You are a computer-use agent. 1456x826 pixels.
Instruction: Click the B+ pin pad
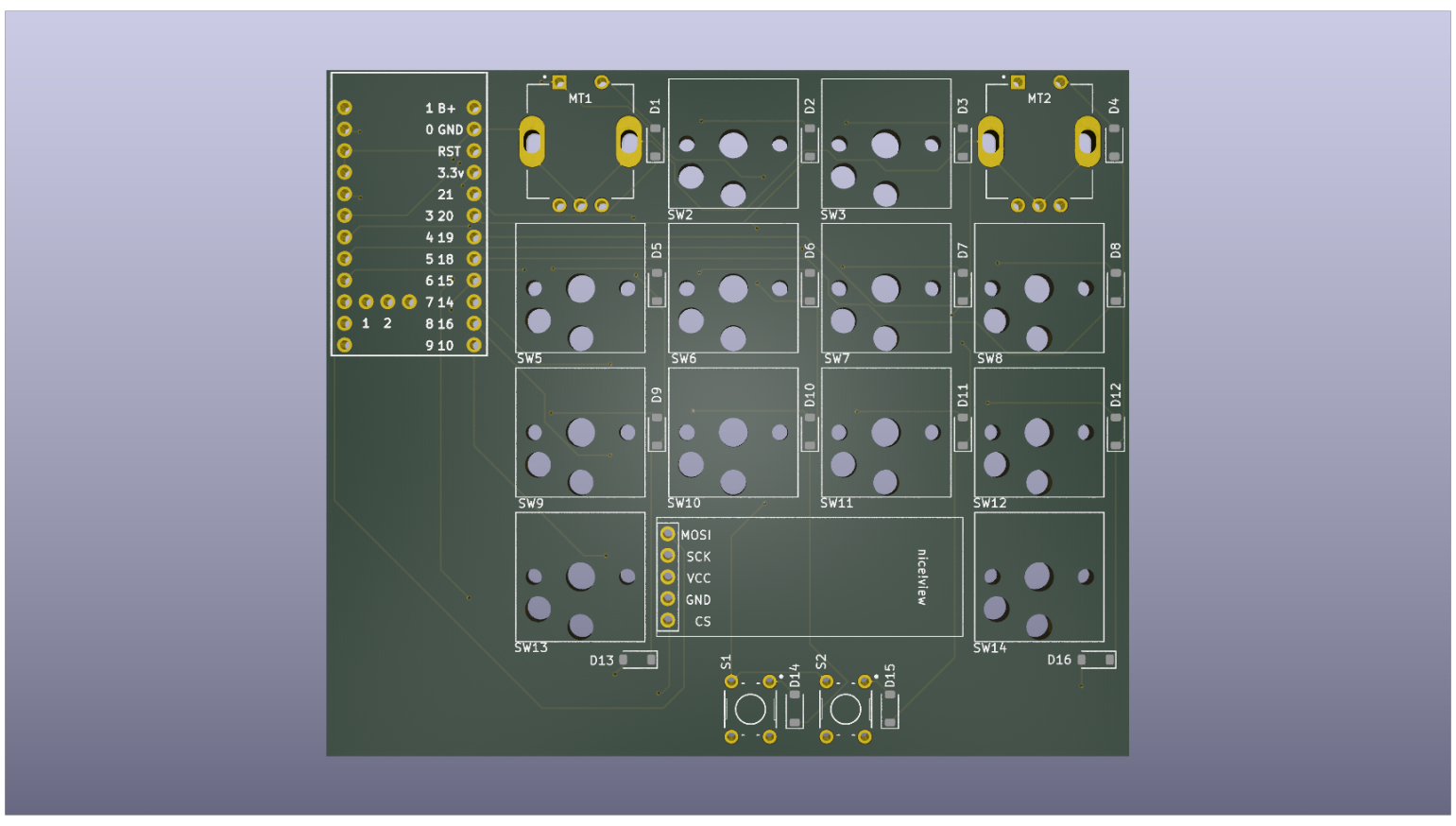[x=473, y=108]
